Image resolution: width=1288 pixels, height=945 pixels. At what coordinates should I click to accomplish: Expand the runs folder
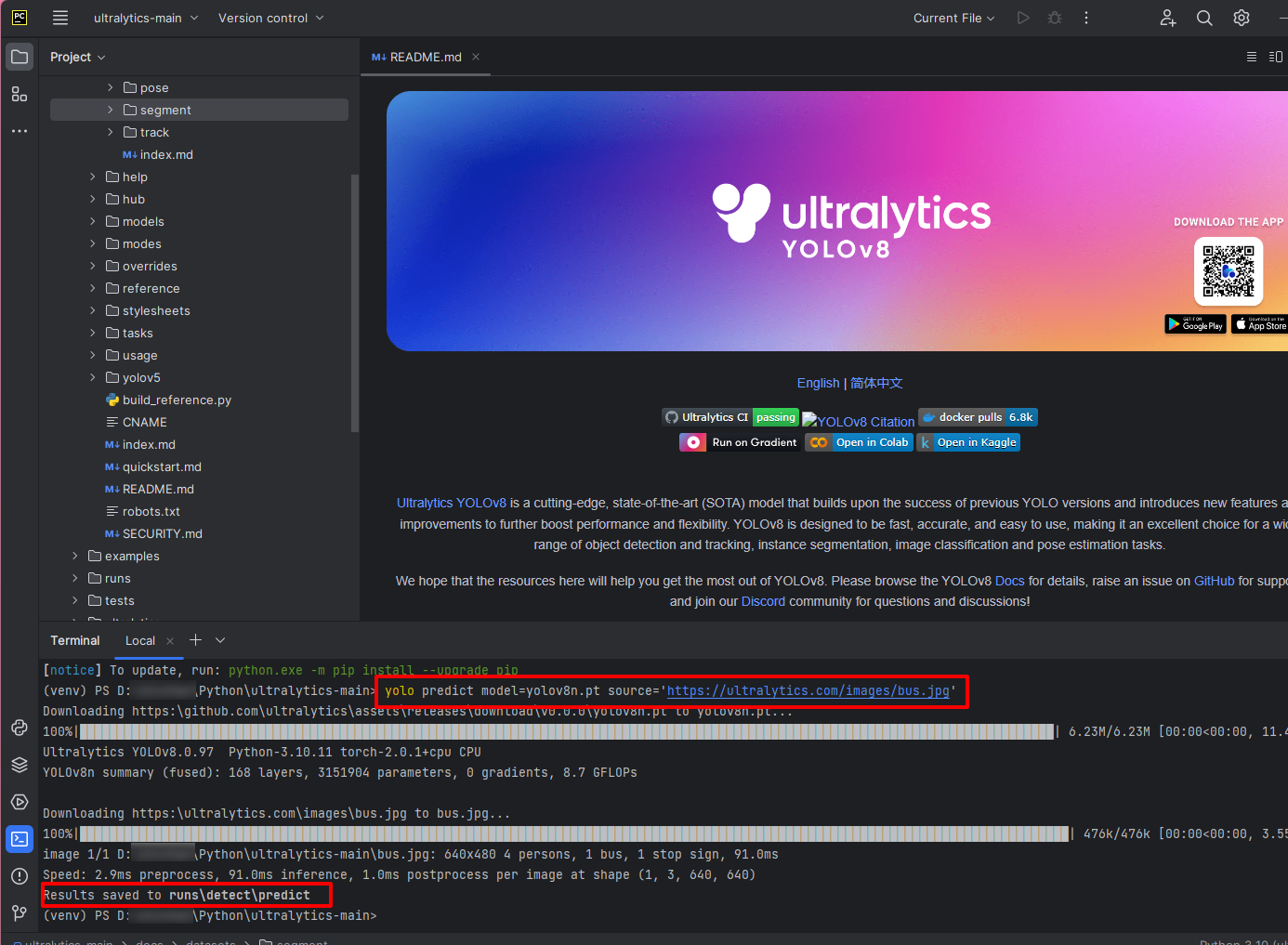(x=75, y=578)
